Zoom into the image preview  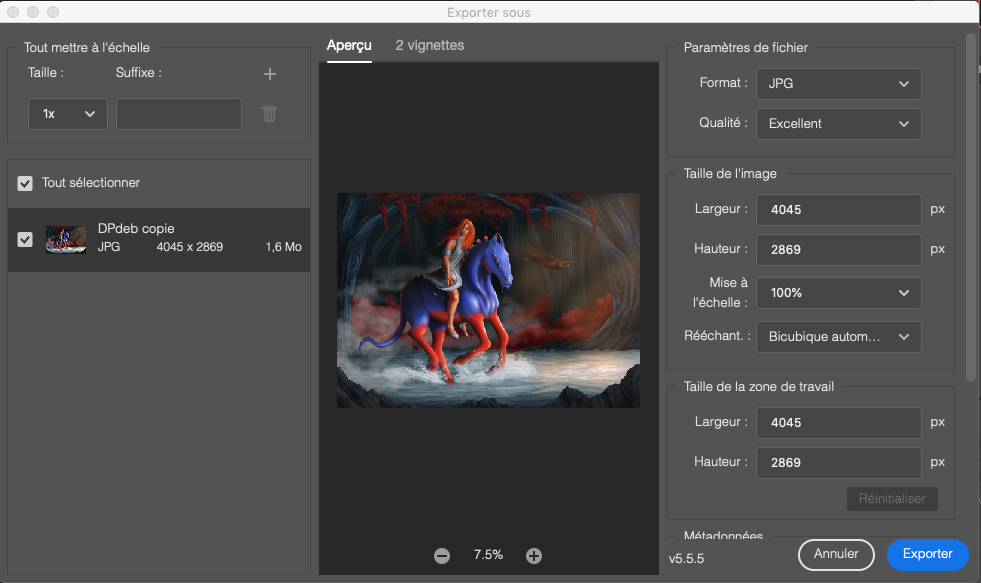tap(534, 555)
